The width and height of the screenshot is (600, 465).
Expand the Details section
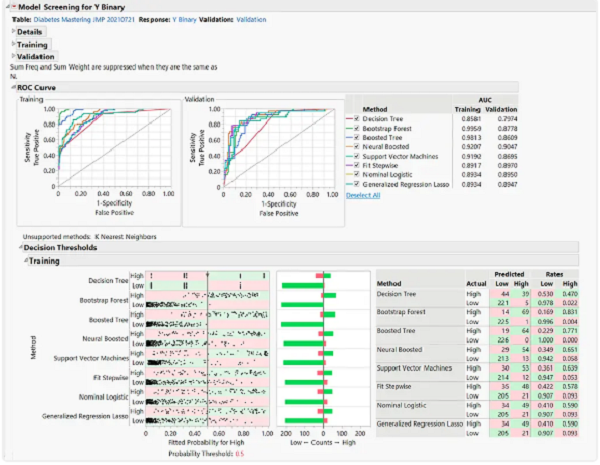click(13, 32)
